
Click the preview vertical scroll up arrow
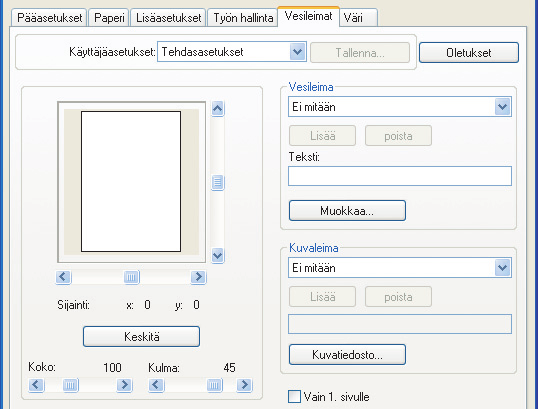tap(218, 109)
